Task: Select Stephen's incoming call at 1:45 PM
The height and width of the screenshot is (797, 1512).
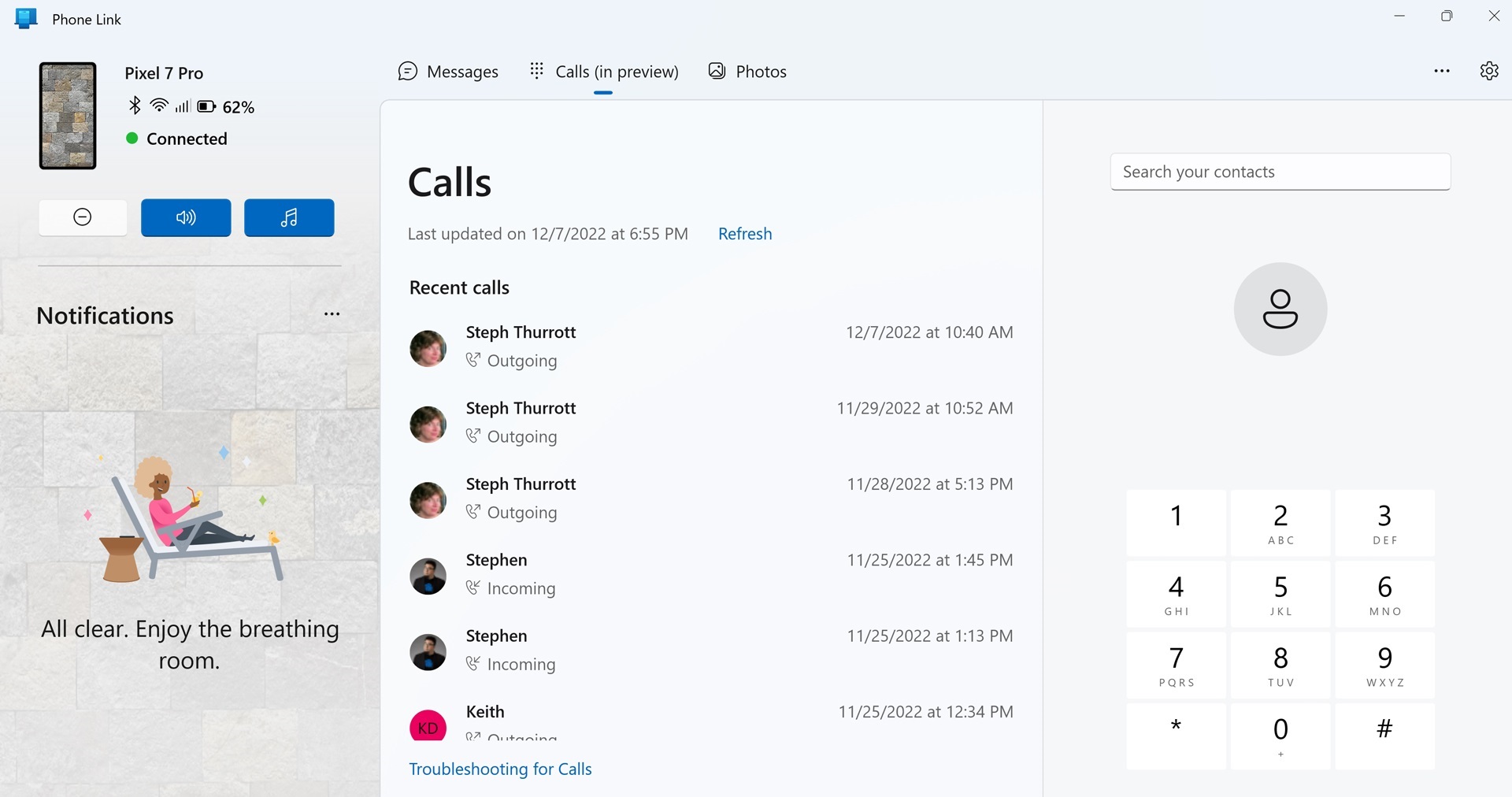Action: click(x=710, y=574)
